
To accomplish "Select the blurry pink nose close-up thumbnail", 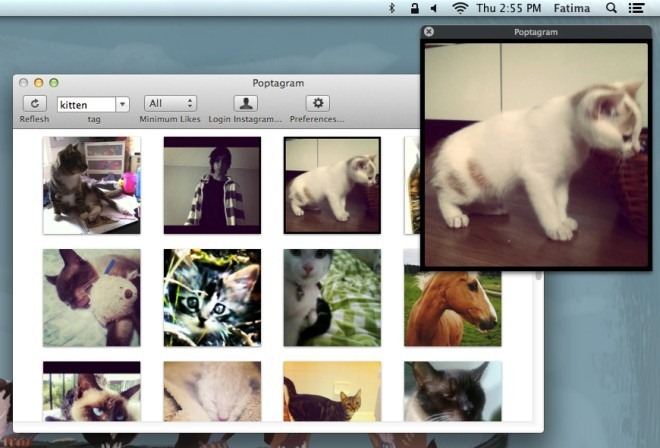I will click(212, 391).
